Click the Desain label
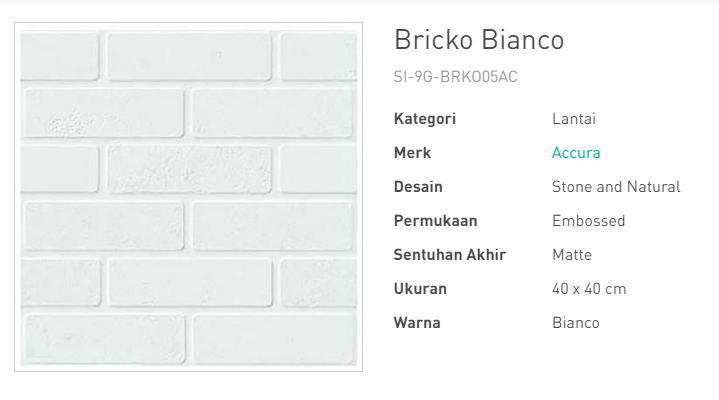The width and height of the screenshot is (719, 400). click(418, 187)
